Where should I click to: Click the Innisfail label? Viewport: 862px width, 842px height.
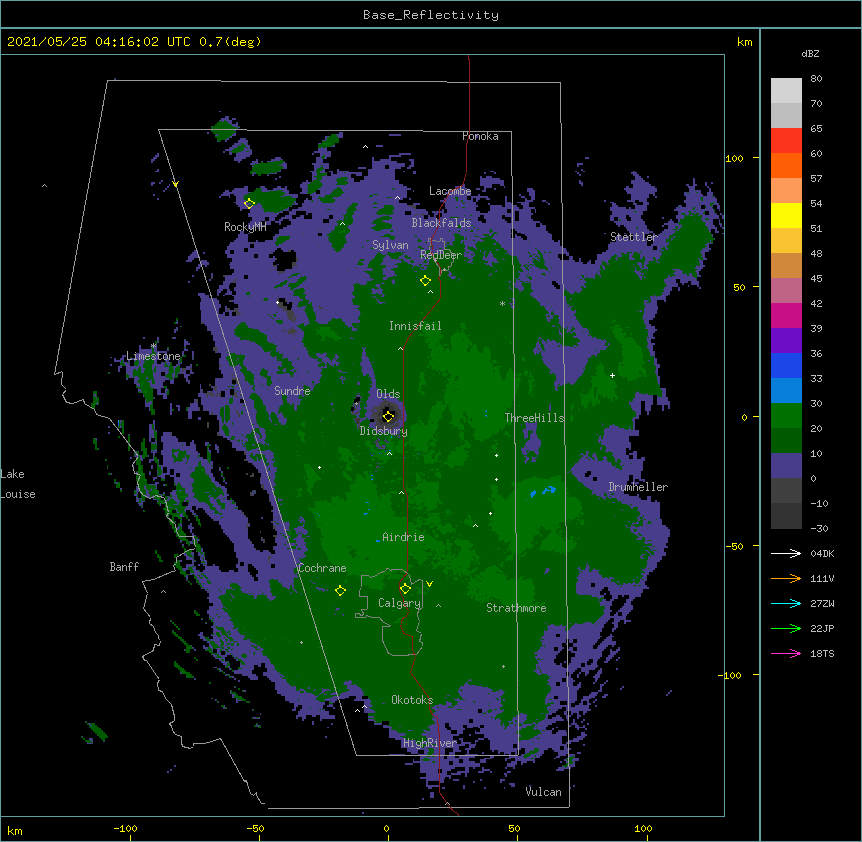[415, 326]
